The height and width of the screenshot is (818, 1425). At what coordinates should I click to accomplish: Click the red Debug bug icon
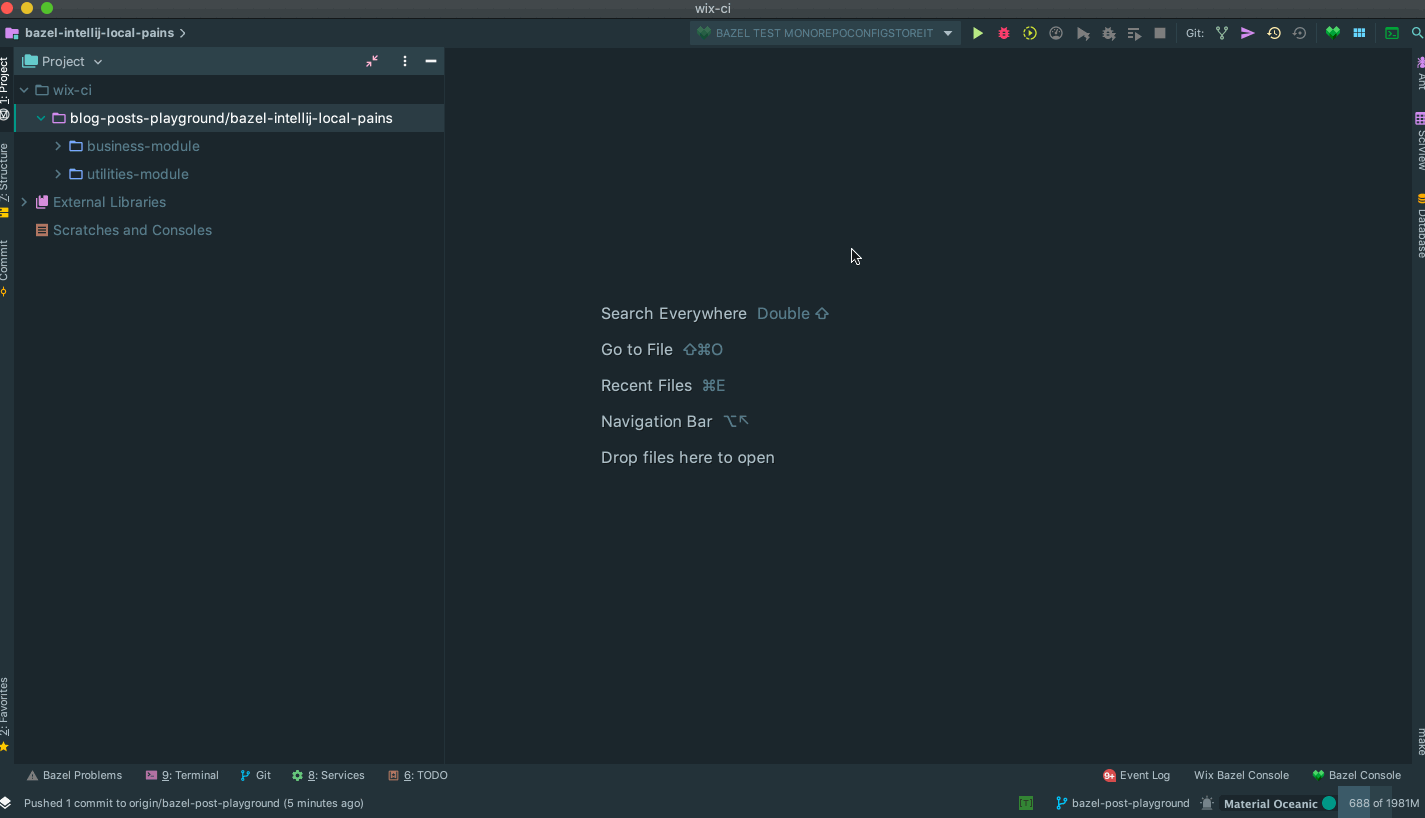1004,33
